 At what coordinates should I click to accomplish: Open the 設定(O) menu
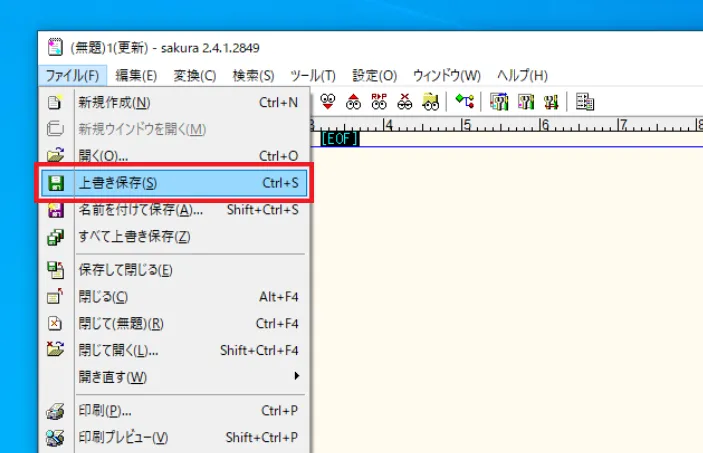[375, 75]
